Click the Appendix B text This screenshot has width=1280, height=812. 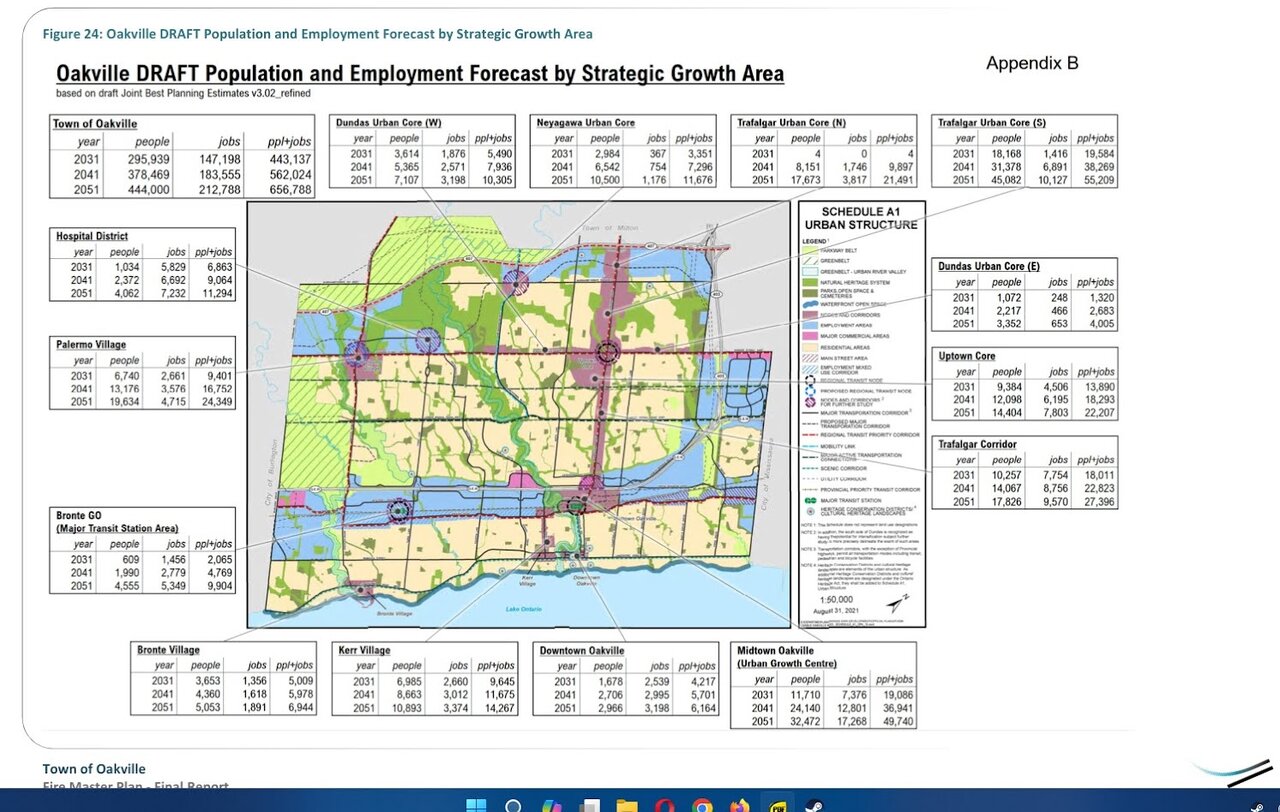click(x=1032, y=63)
